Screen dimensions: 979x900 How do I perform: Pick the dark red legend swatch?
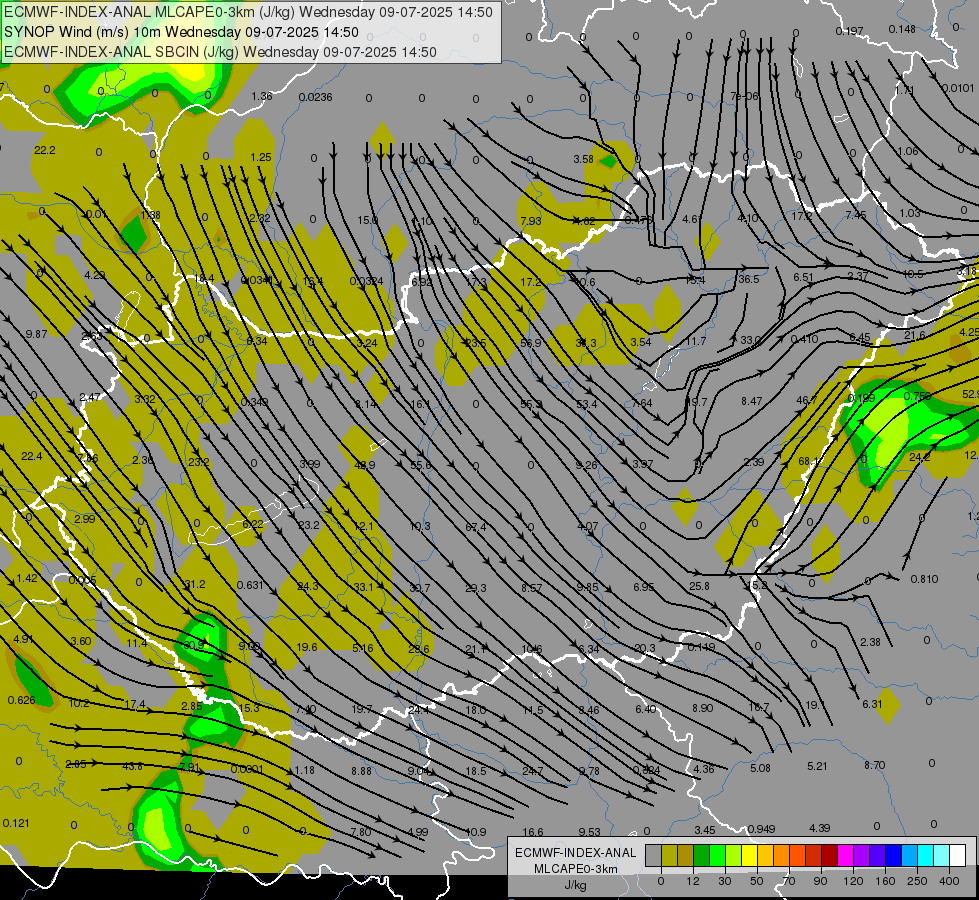pos(829,855)
